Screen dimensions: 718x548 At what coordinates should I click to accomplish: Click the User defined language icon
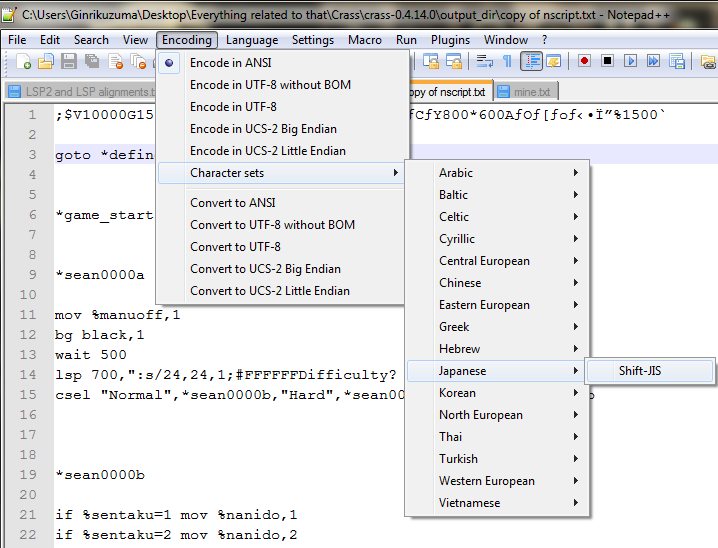click(554, 61)
